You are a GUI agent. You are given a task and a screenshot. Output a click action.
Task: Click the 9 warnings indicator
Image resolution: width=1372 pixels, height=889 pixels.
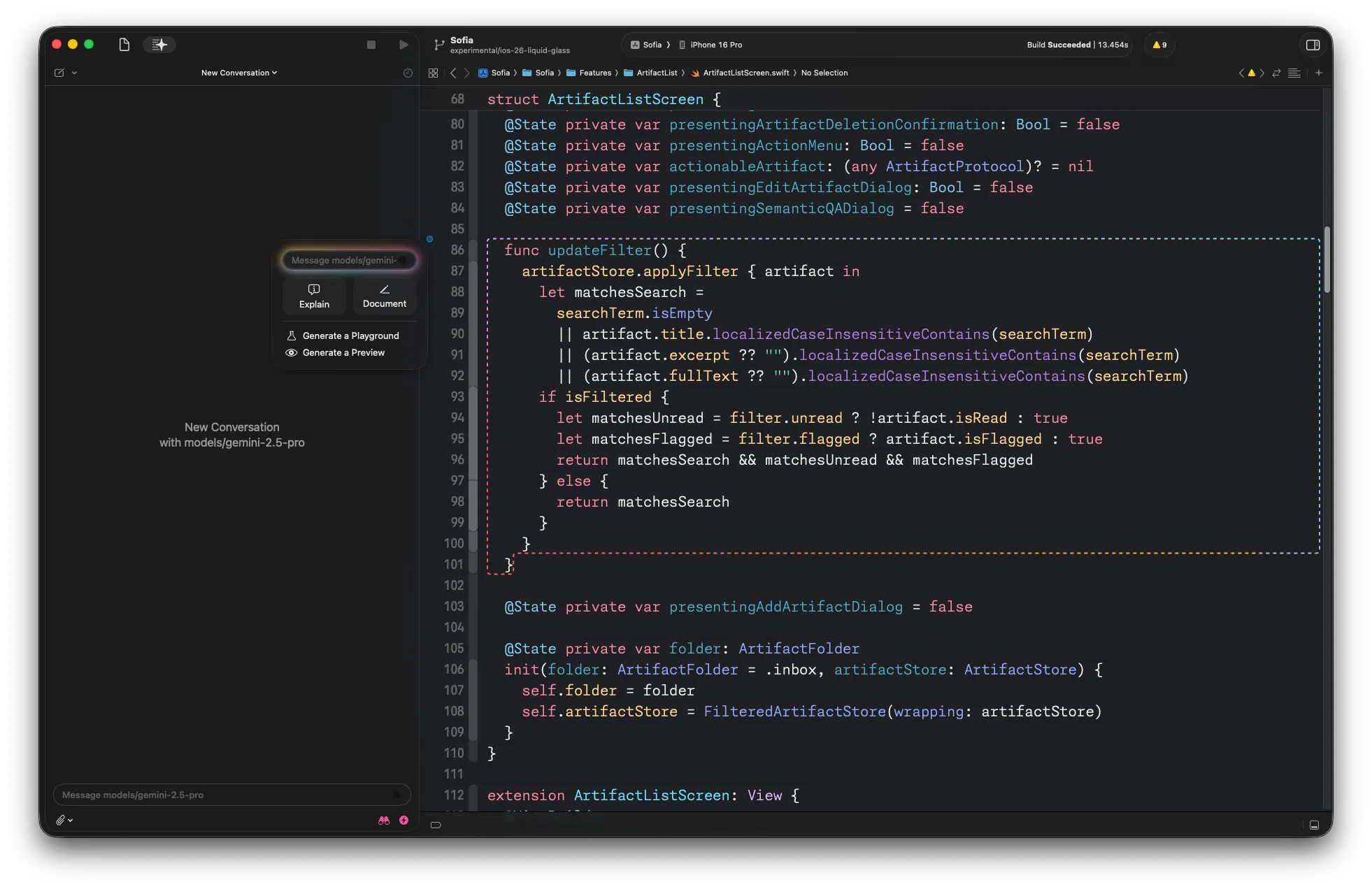click(1159, 45)
